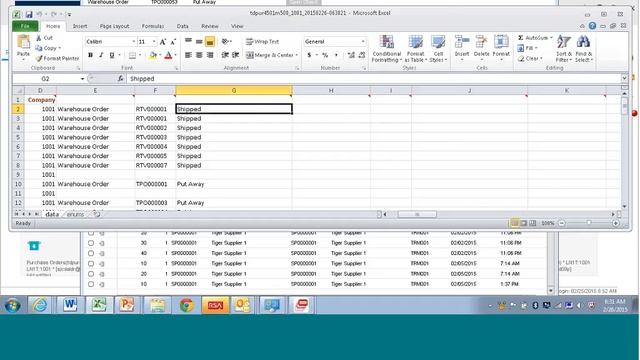The image size is (640, 360).
Task: Select radio button for 1:37 PM row
Action: 91,284
